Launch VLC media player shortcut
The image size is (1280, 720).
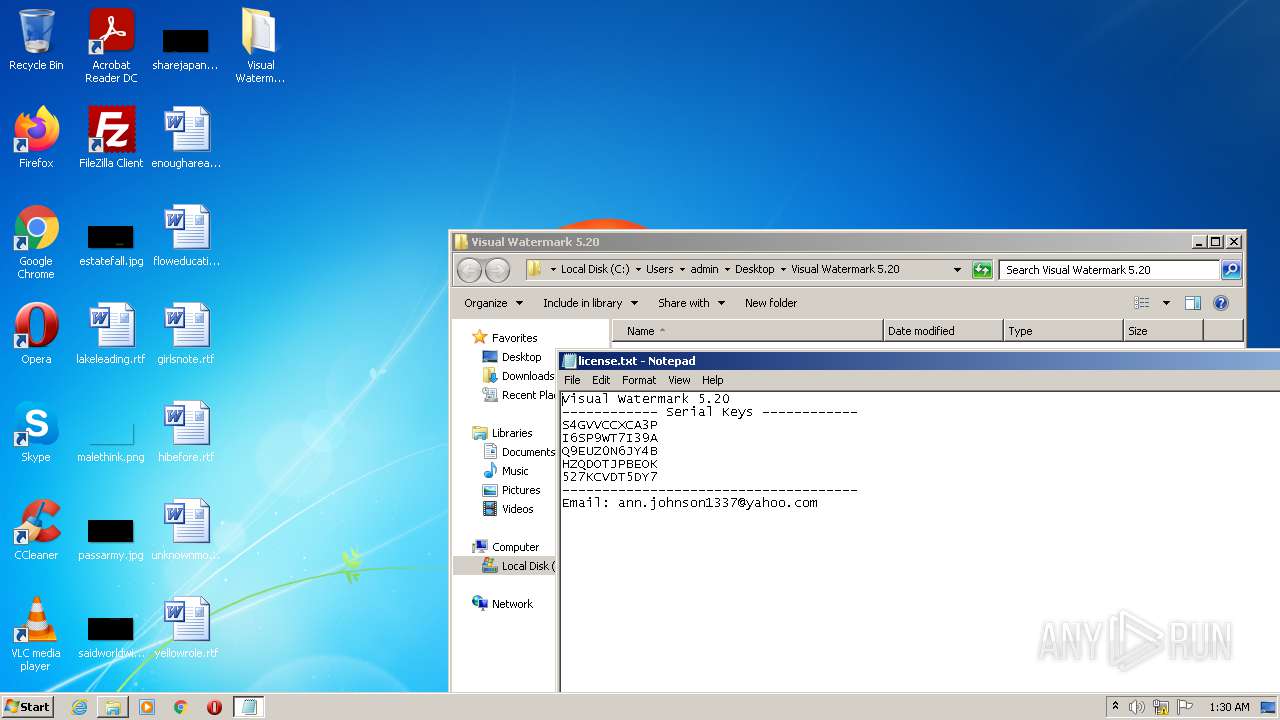tap(36, 633)
